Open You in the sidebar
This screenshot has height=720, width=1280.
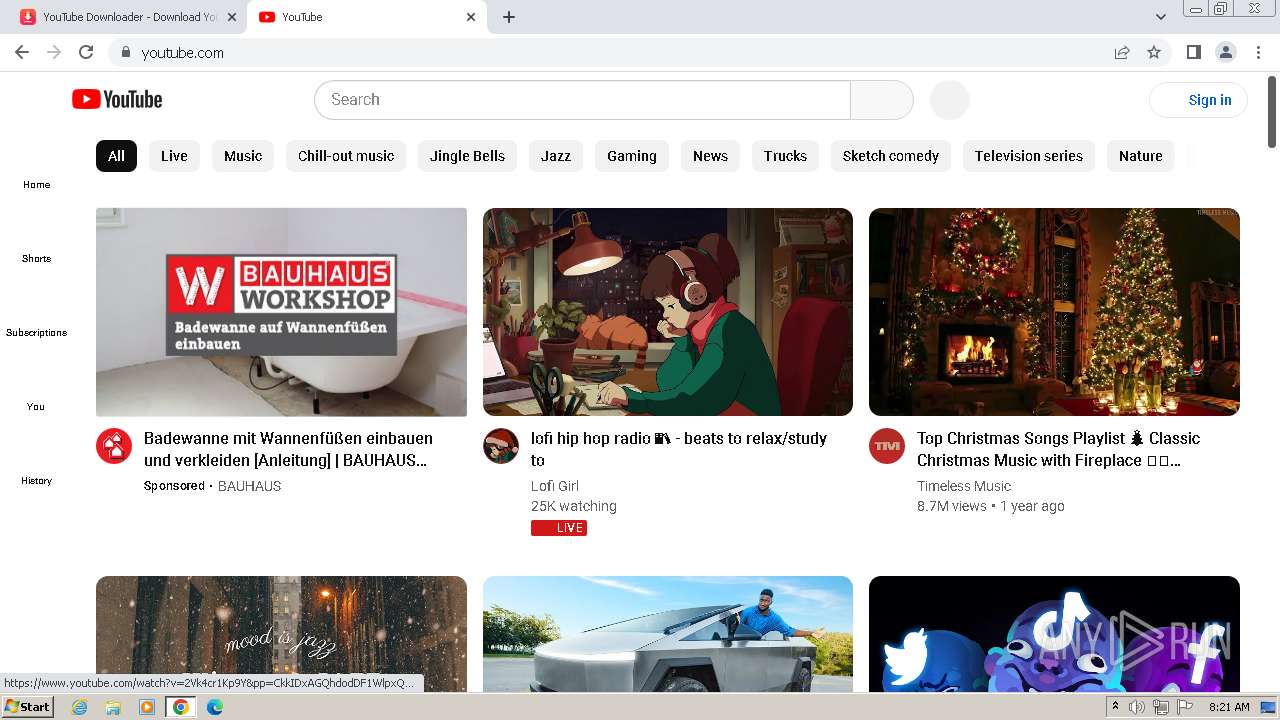click(x=36, y=406)
